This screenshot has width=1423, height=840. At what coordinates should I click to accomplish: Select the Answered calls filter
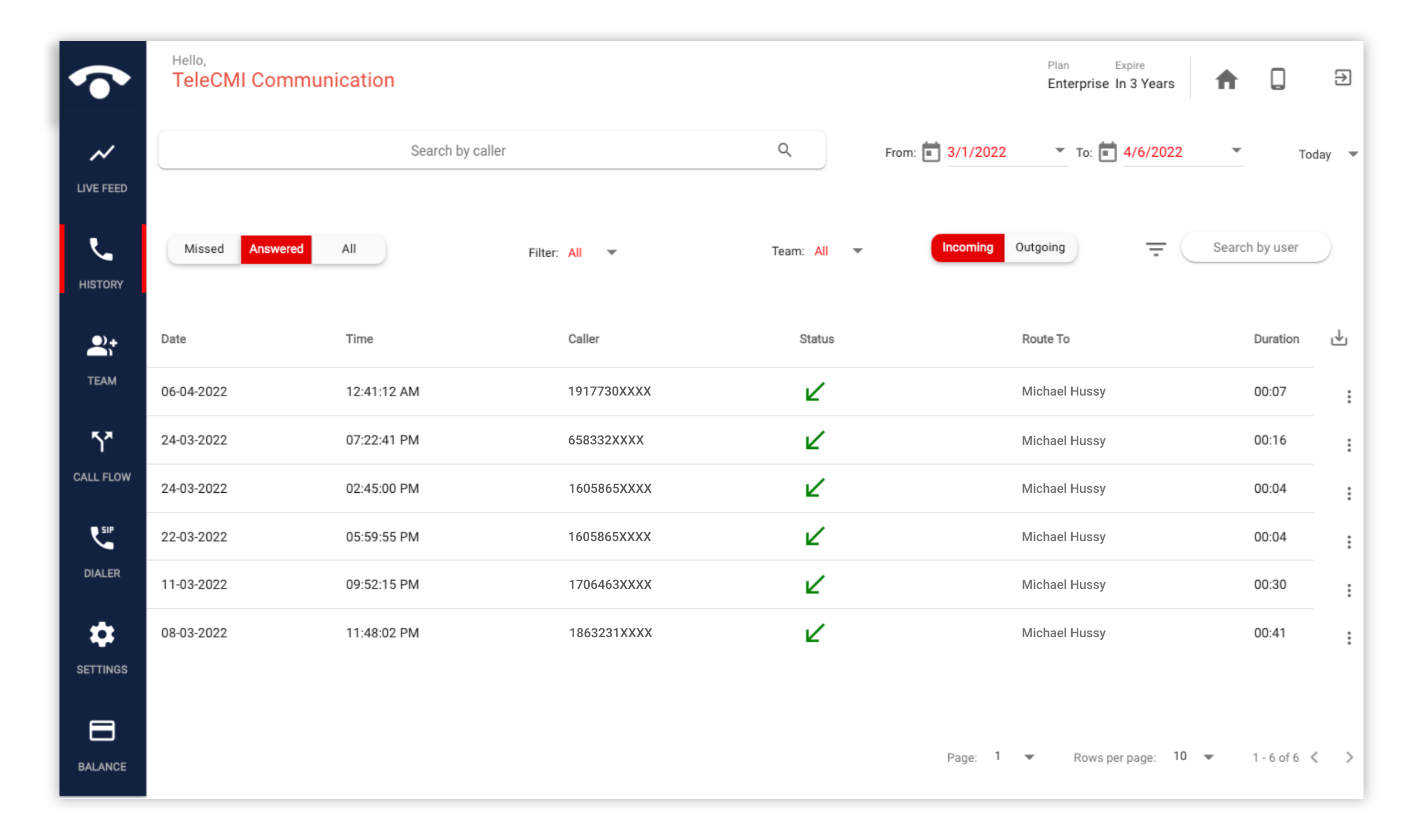tap(276, 249)
